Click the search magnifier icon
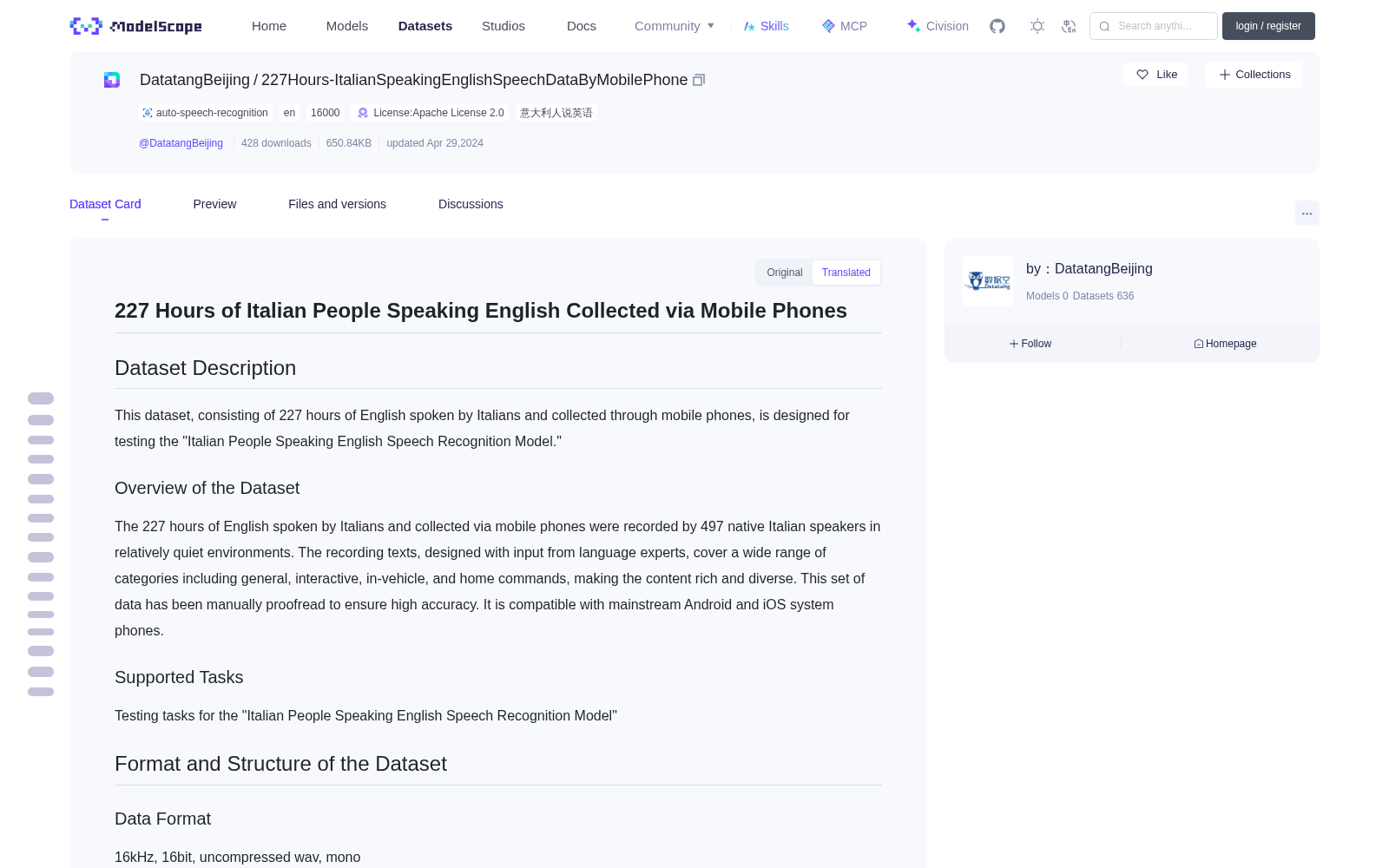 (1104, 26)
